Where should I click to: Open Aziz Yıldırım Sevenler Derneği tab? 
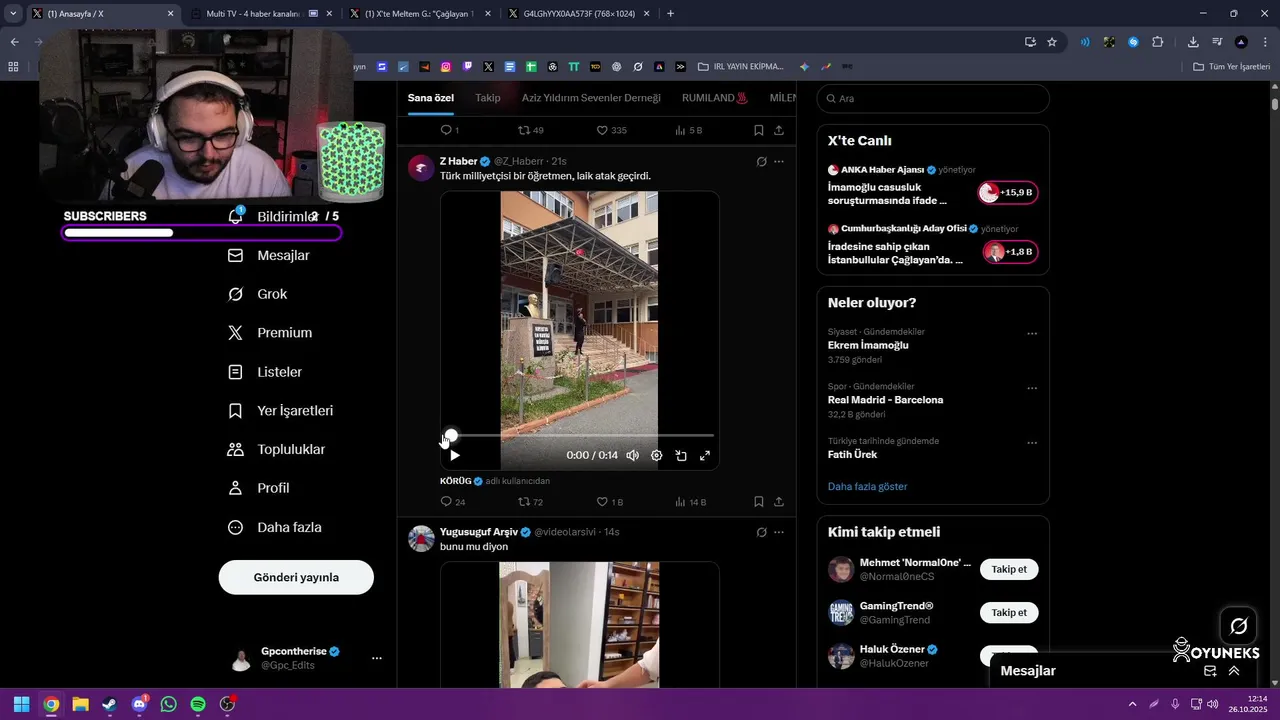[591, 98]
